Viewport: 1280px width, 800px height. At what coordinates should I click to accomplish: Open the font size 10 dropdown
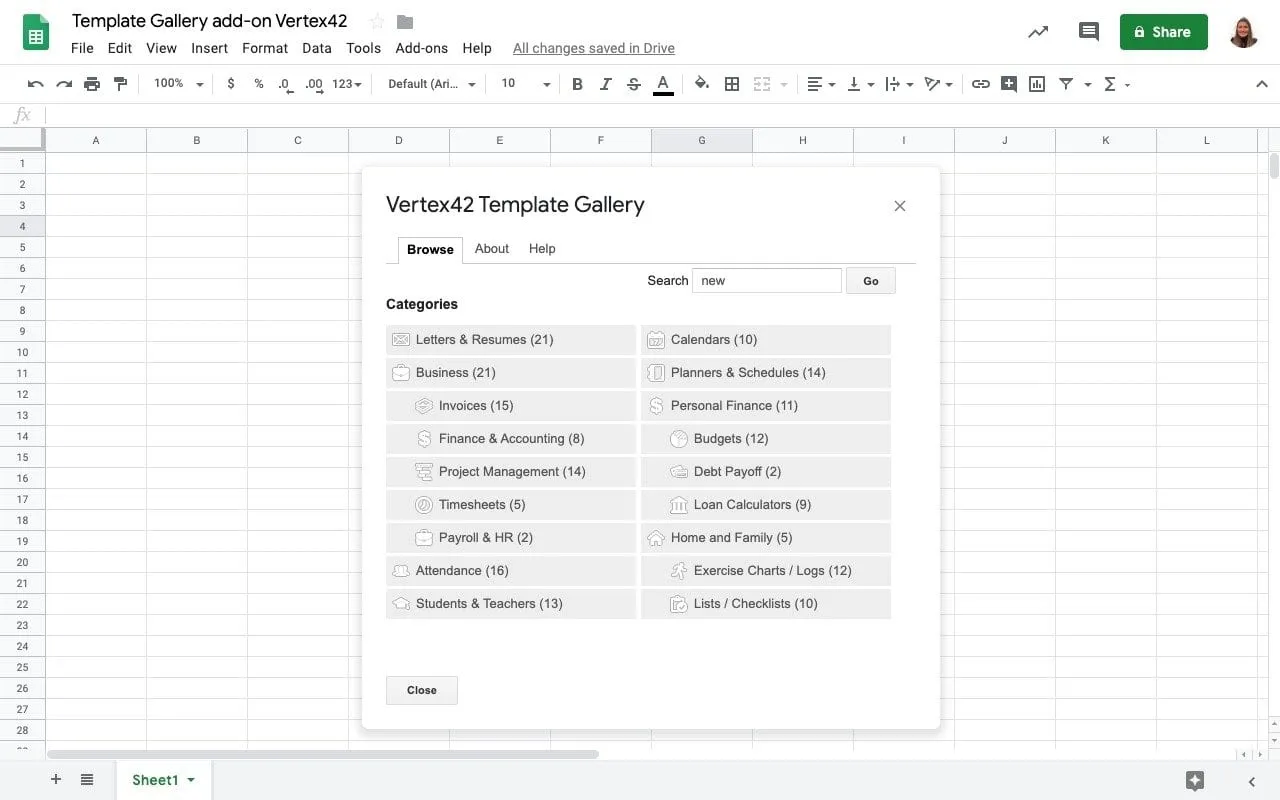526,84
